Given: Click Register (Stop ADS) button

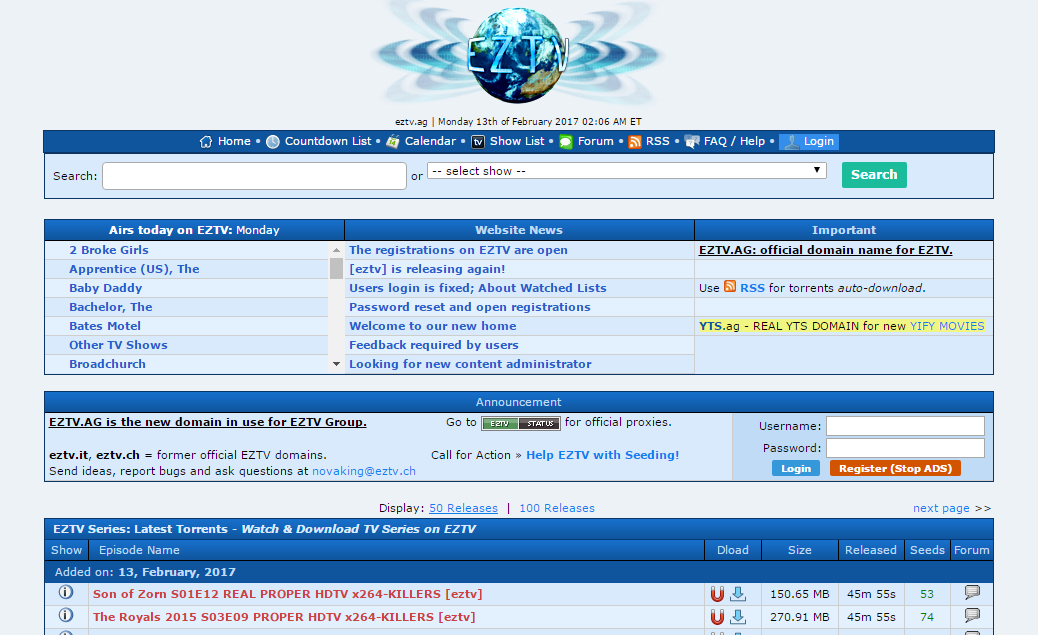Looking at the screenshot, I should [895, 468].
